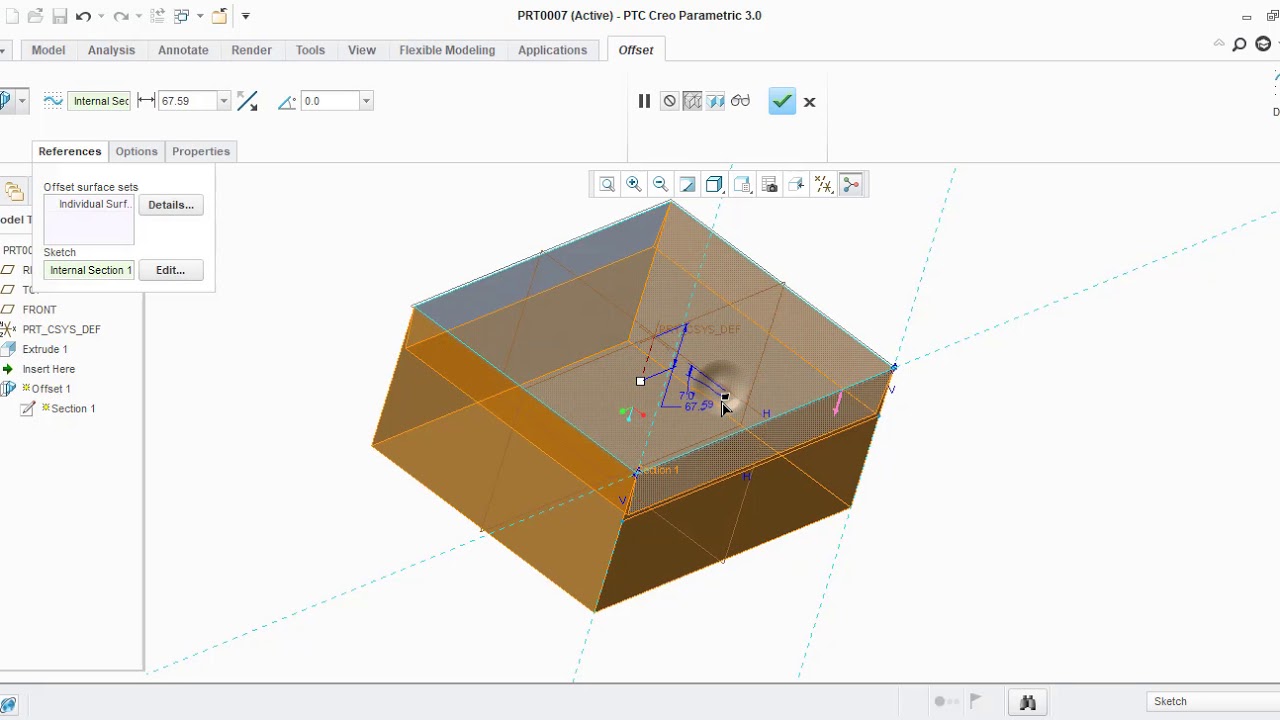
Task: Open Display Style cube options
Action: 715,184
